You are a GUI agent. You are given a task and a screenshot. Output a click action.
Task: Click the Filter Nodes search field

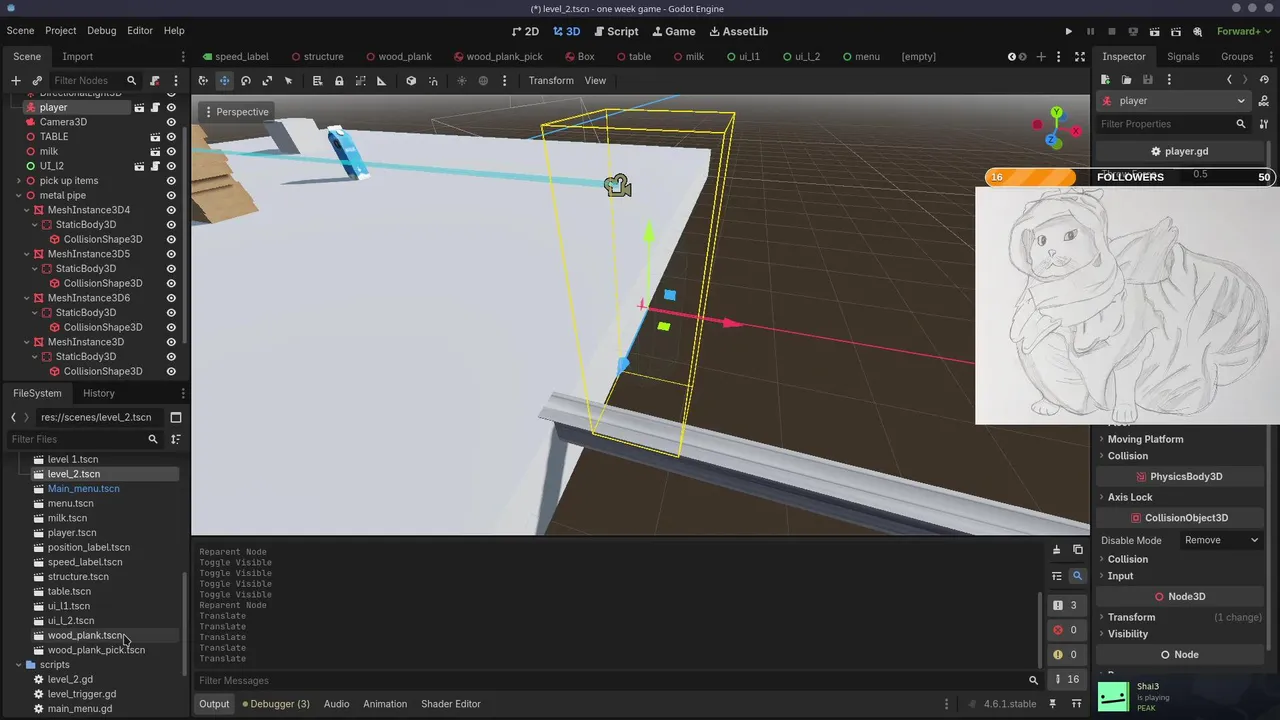click(x=95, y=80)
